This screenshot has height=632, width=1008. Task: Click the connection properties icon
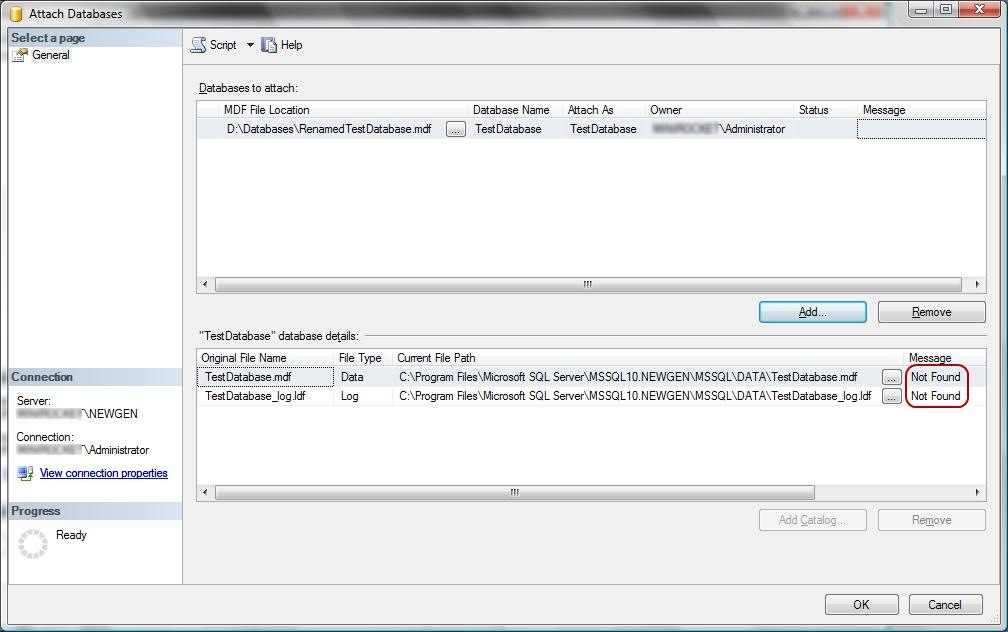pyautogui.click(x=25, y=474)
